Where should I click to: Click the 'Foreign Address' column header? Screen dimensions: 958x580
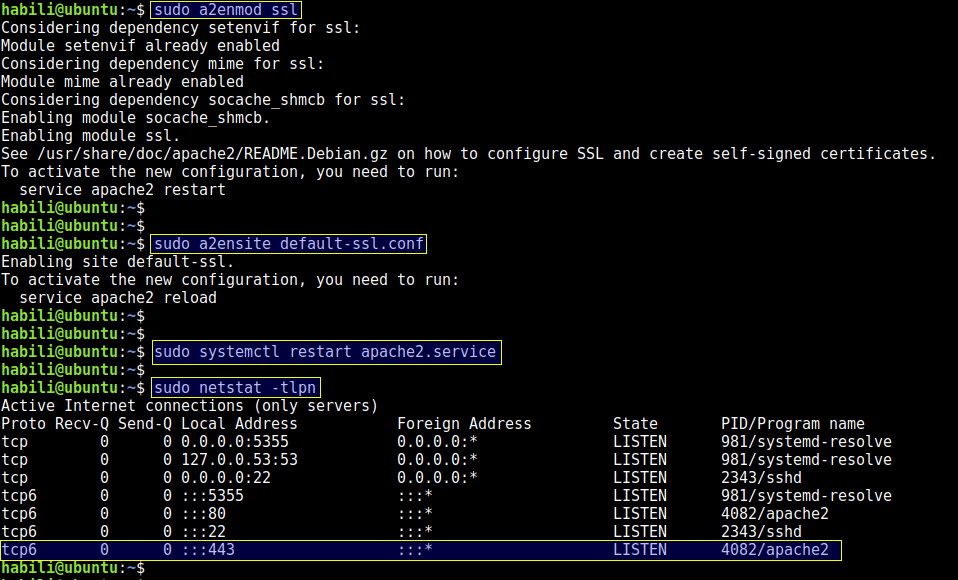click(x=464, y=424)
